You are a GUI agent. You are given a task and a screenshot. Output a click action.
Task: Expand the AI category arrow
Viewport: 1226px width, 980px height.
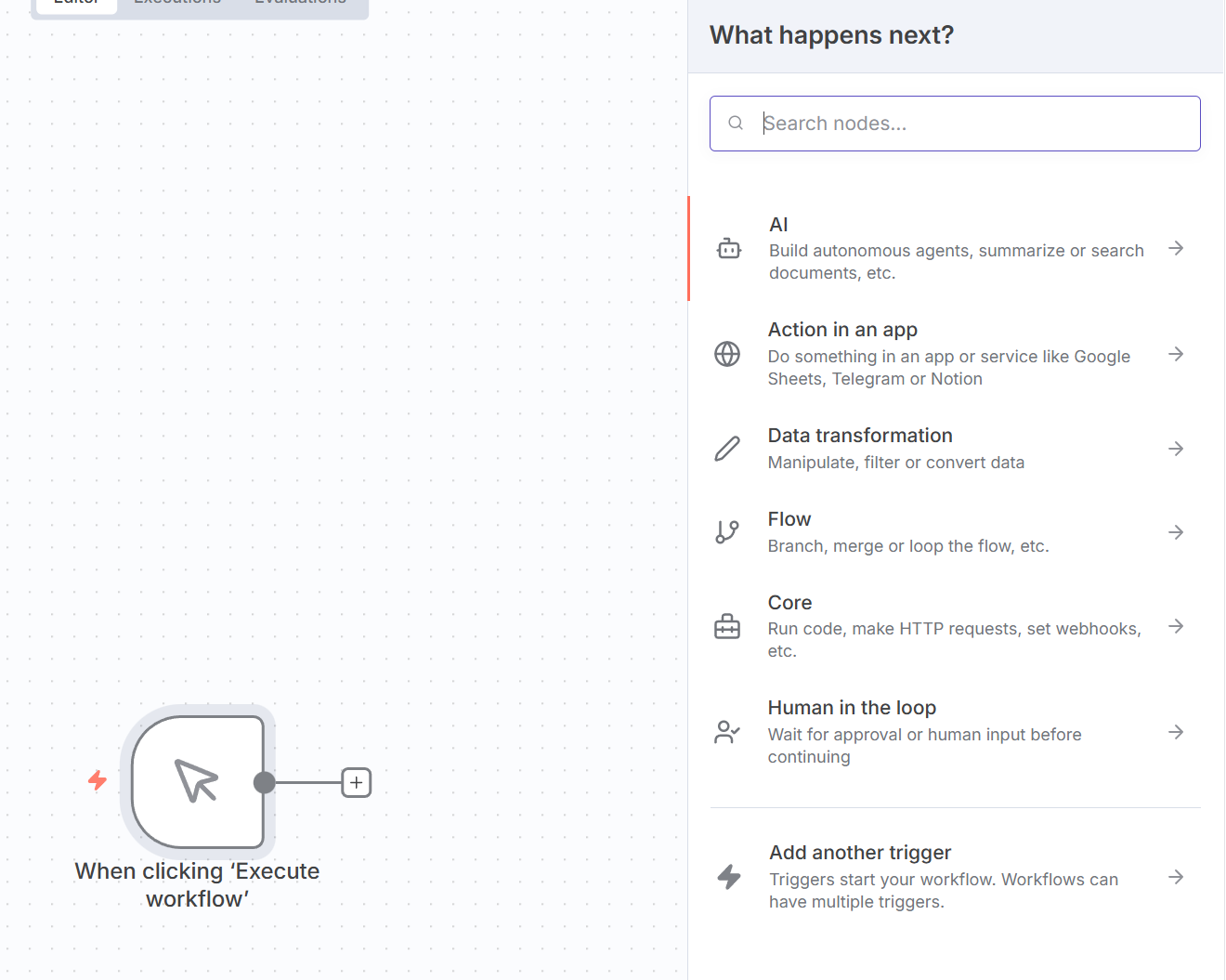(1176, 248)
